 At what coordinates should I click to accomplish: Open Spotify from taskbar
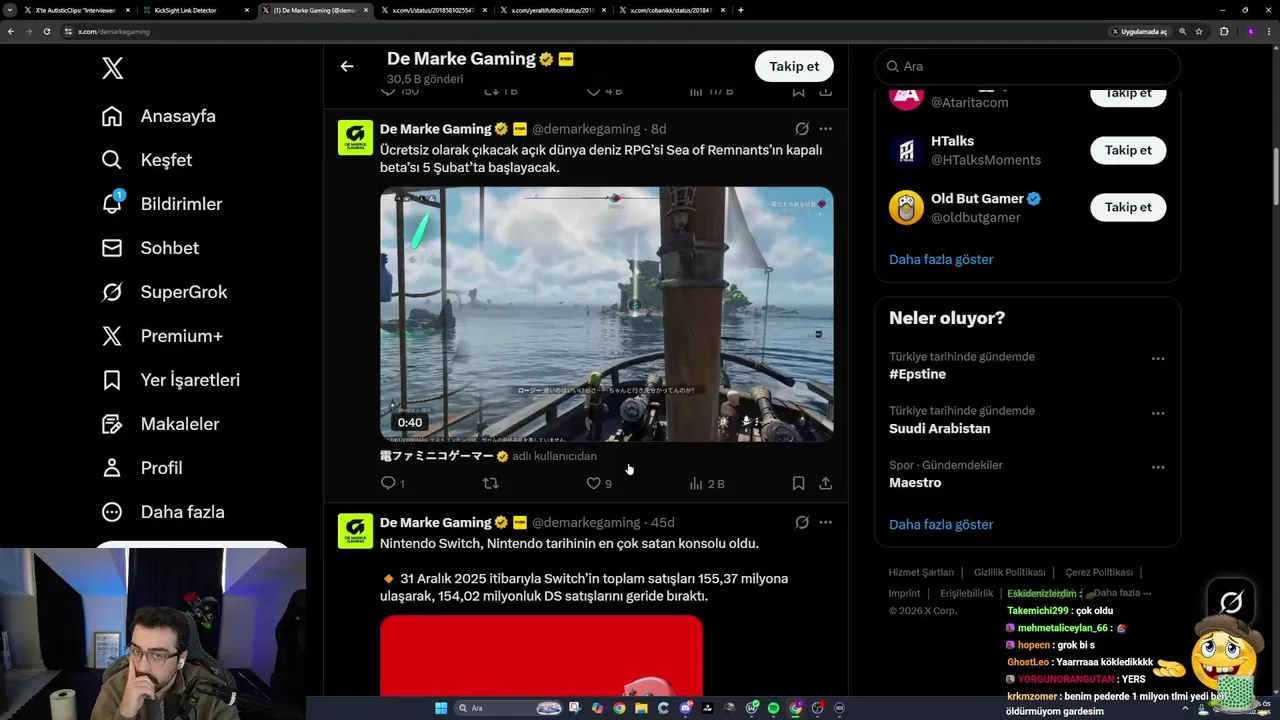[773, 708]
